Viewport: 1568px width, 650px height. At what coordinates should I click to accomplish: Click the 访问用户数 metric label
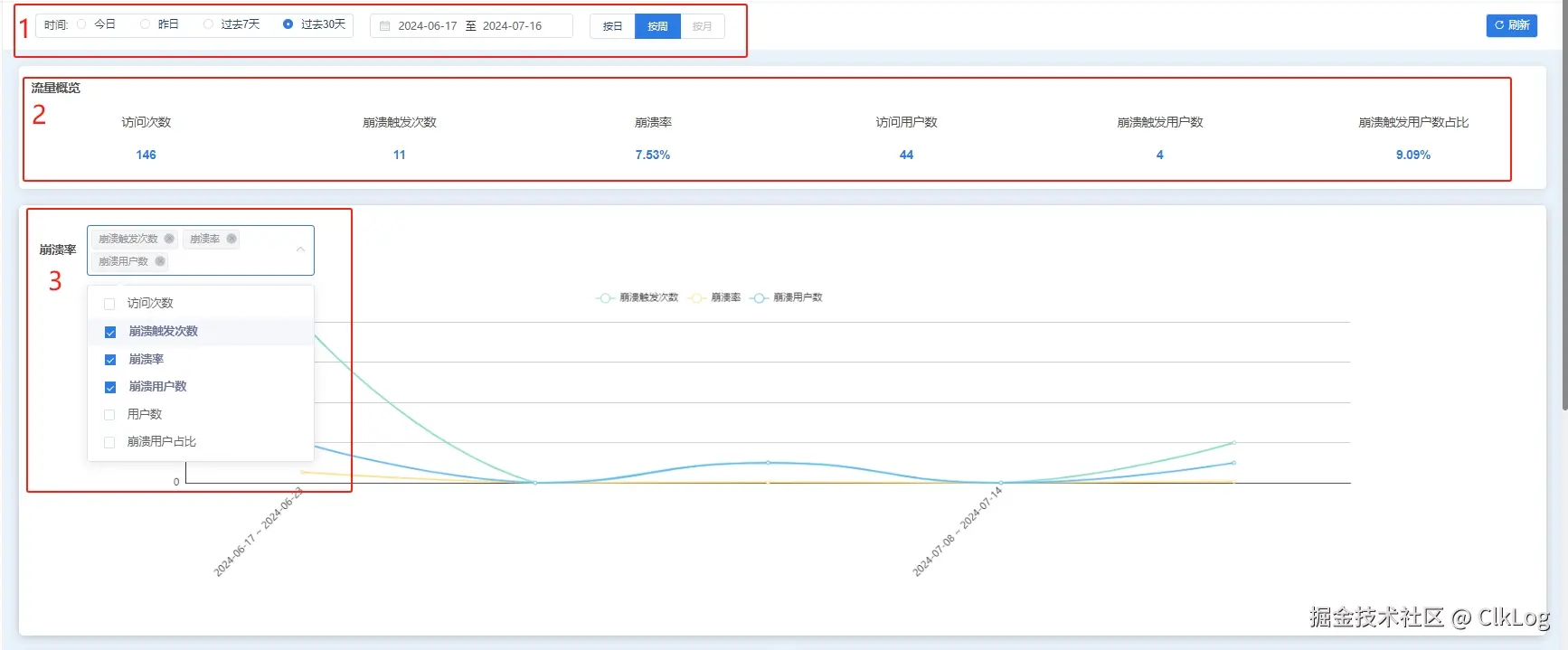[x=906, y=122]
